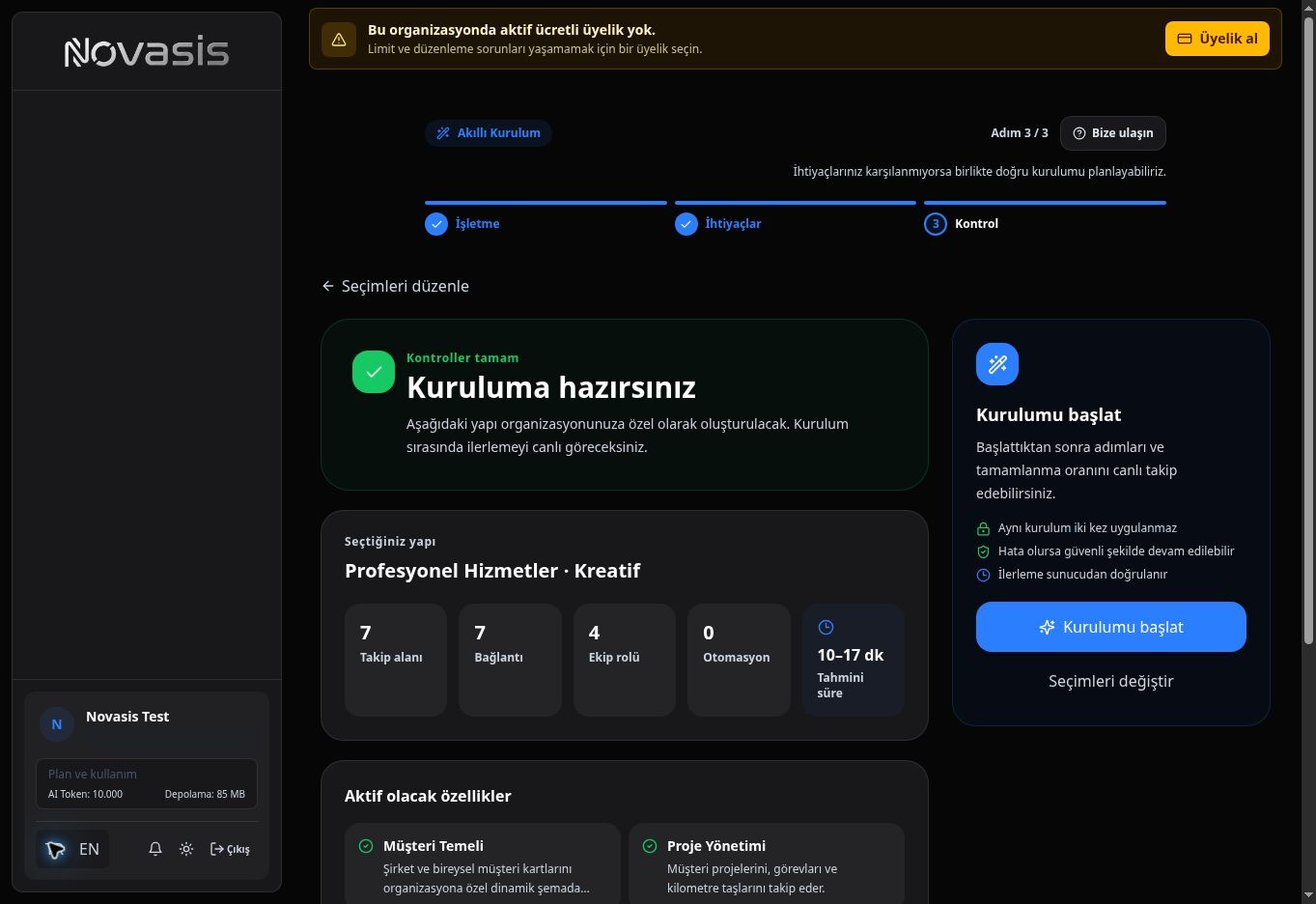Click the Akıllı Kurulum badge
The height and width of the screenshot is (904, 1316).
point(489,133)
